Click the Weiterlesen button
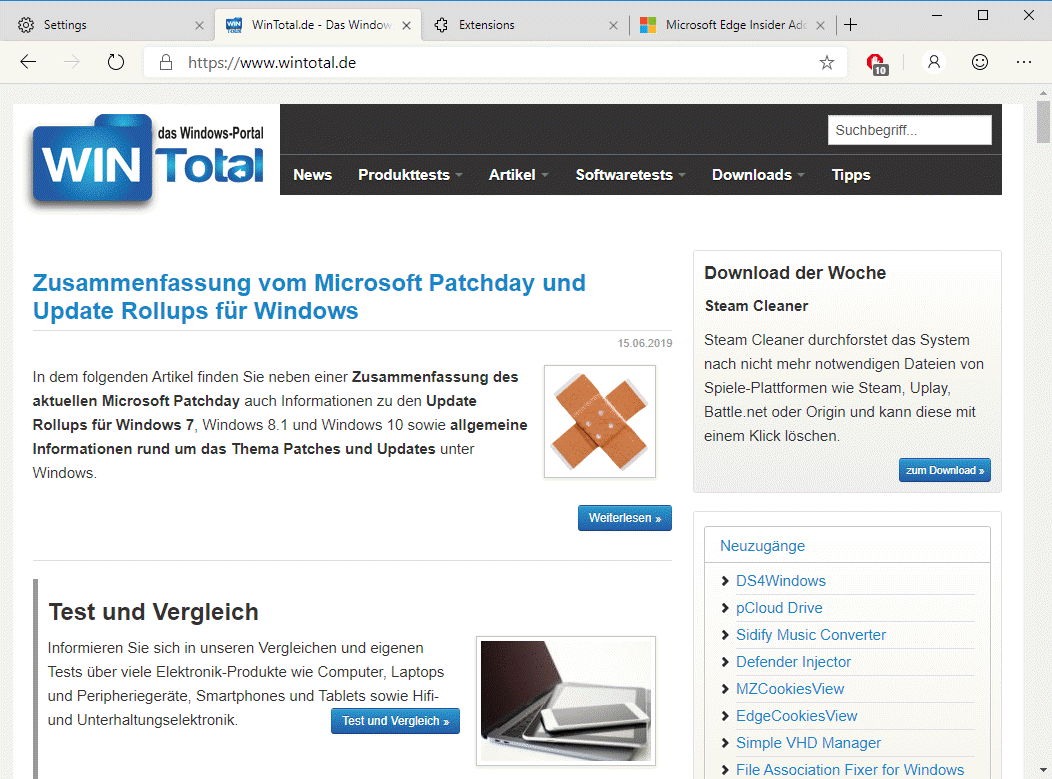 point(625,518)
